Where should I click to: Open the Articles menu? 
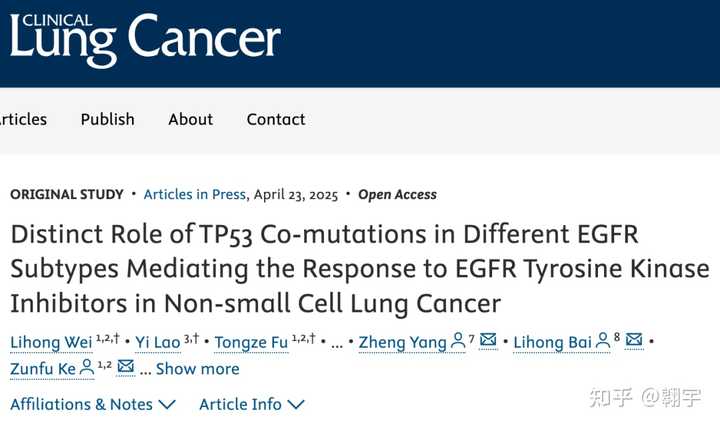(x=23, y=119)
